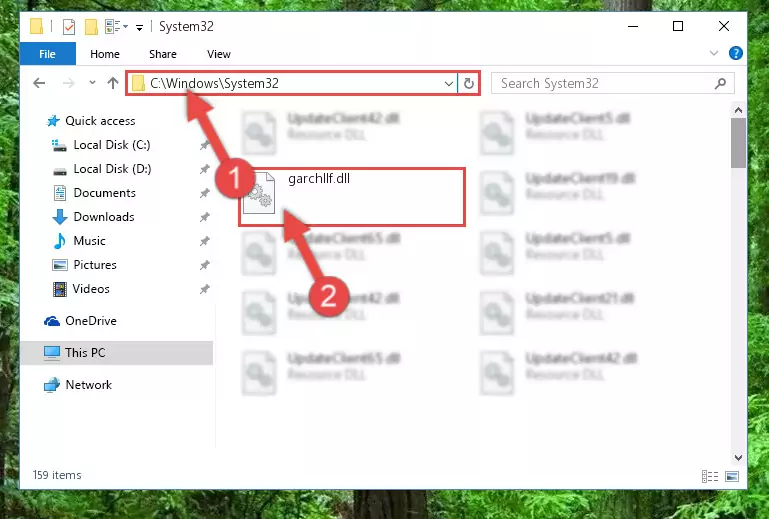Viewport: 769px width, 519px height.
Task: Click the scroll down arrow of file list
Action: 738,457
